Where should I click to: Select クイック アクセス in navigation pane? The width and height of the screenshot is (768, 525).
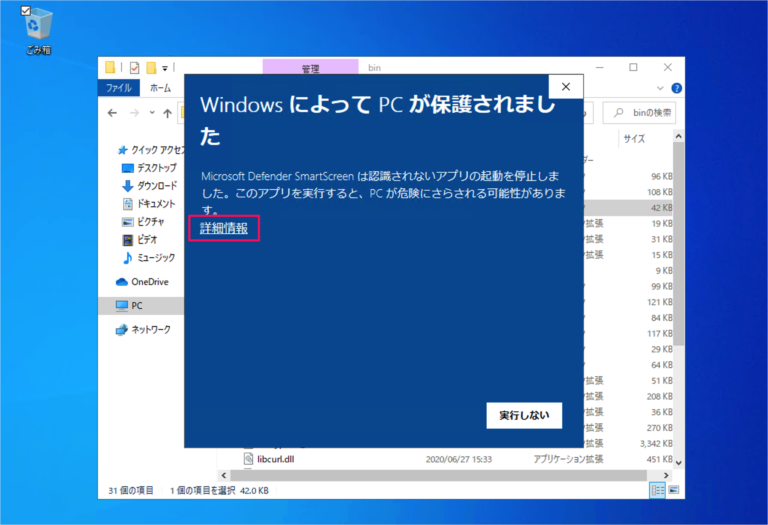click(x=151, y=150)
